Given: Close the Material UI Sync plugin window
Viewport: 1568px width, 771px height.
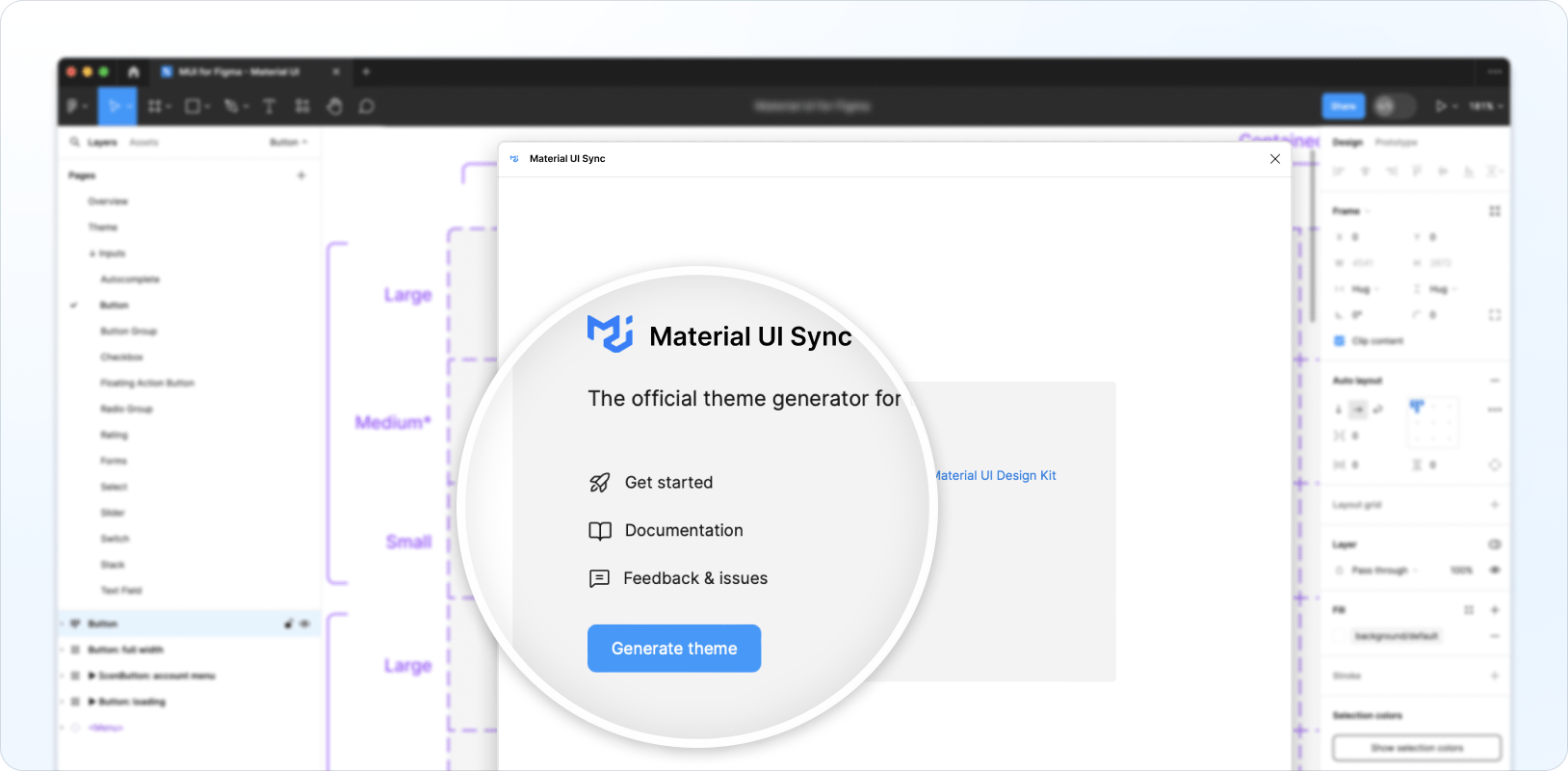Looking at the screenshot, I should coord(1274,159).
